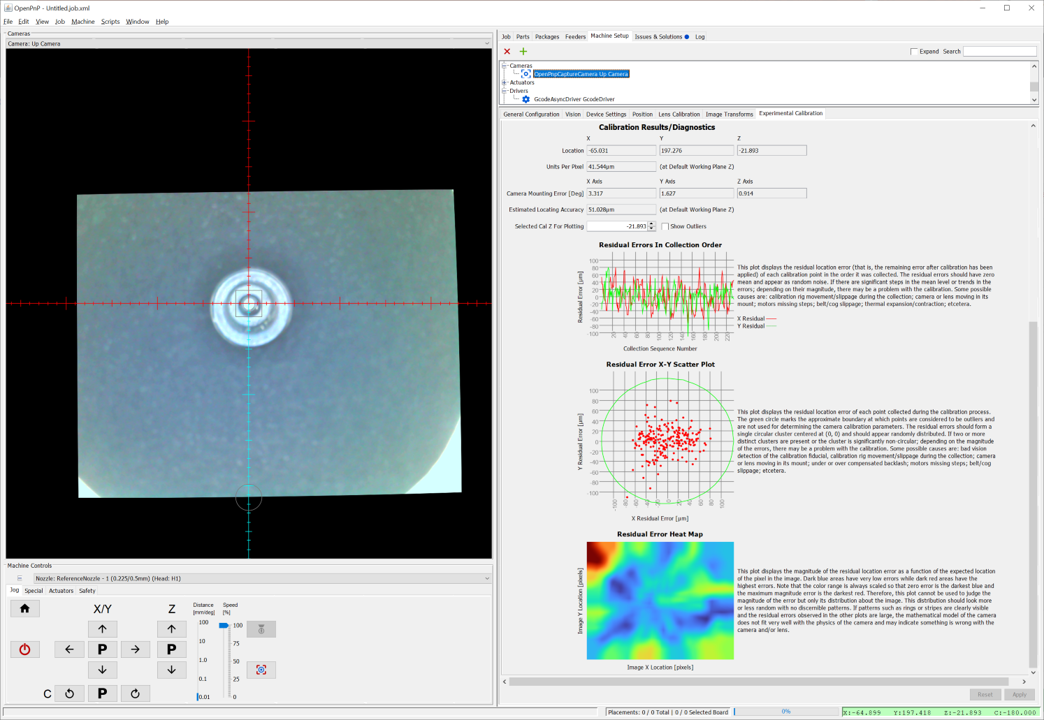
Task: Click the Search input field
Action: pyautogui.click(x=999, y=51)
